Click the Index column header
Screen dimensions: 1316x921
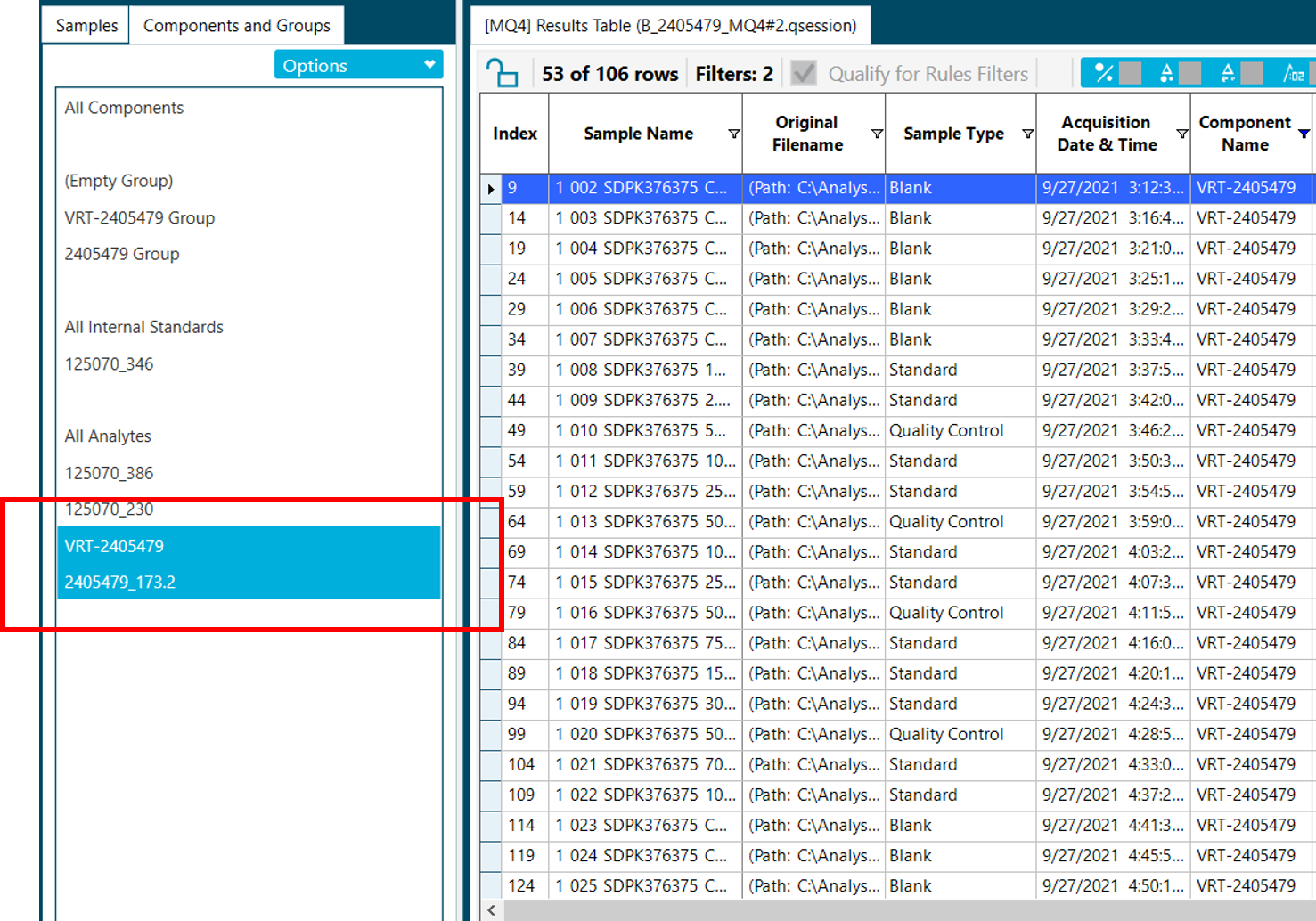pos(515,134)
